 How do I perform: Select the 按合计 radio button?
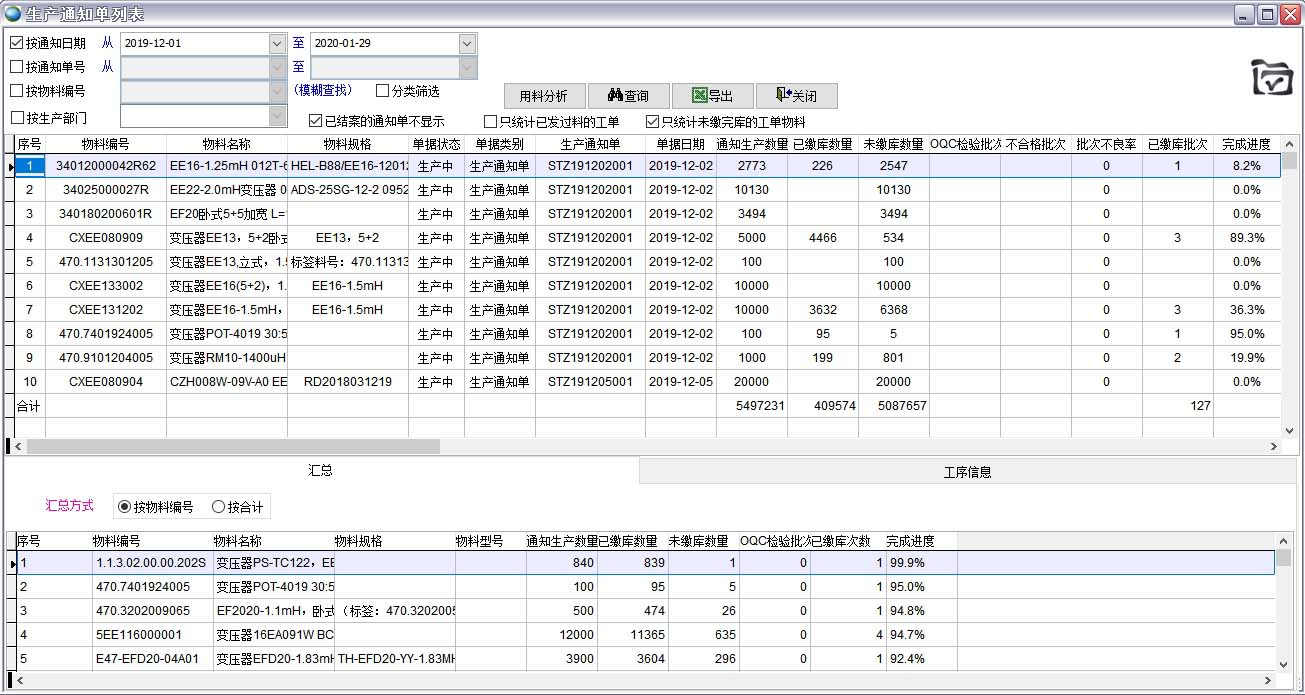click(218, 507)
